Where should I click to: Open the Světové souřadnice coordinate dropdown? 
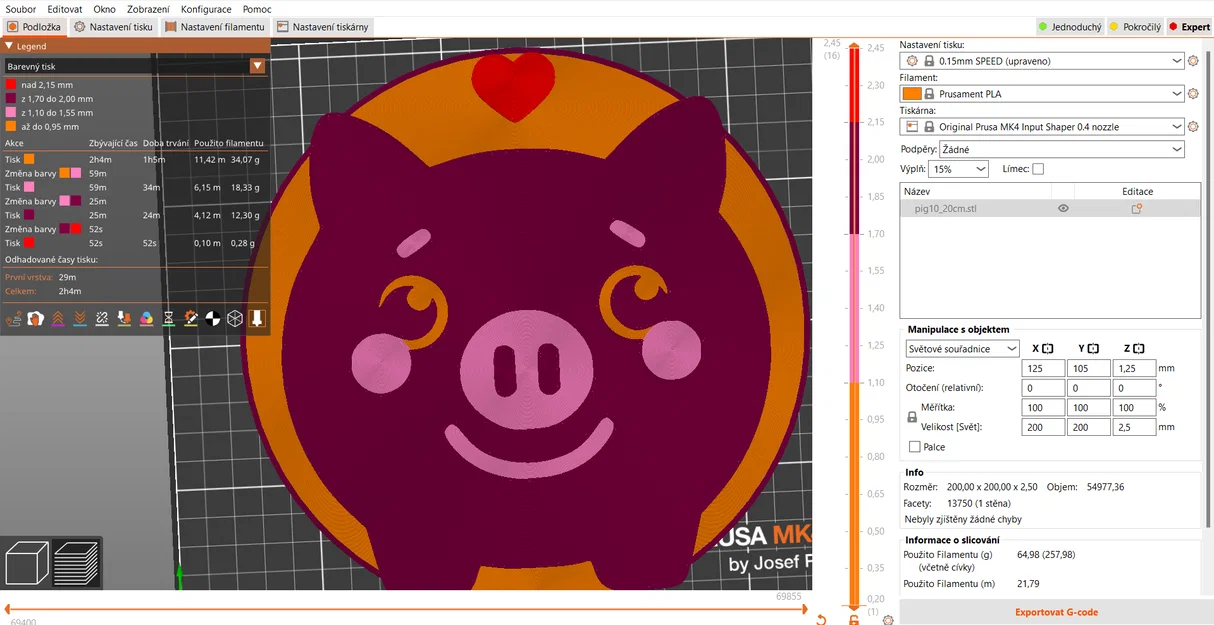pyautogui.click(x=962, y=349)
